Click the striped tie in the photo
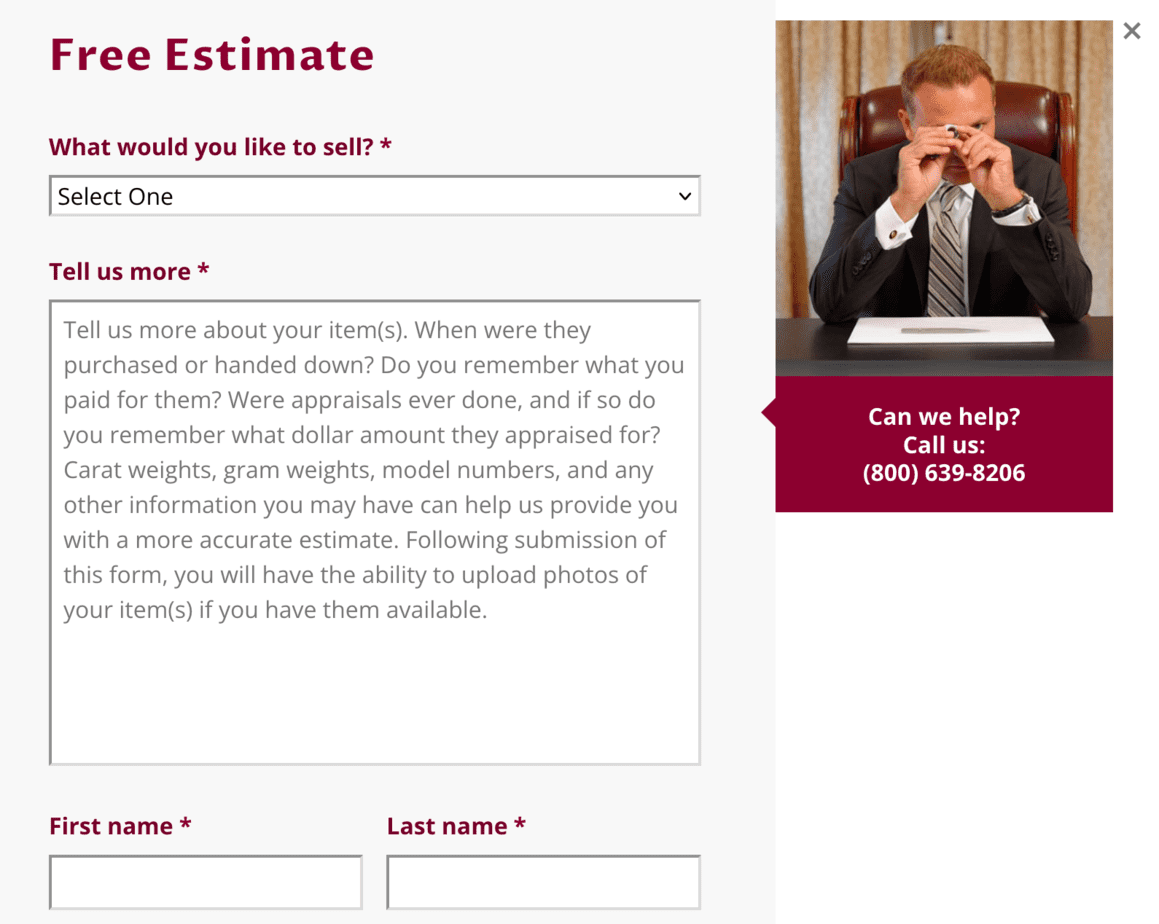This screenshot has width=1159, height=924. [x=946, y=251]
